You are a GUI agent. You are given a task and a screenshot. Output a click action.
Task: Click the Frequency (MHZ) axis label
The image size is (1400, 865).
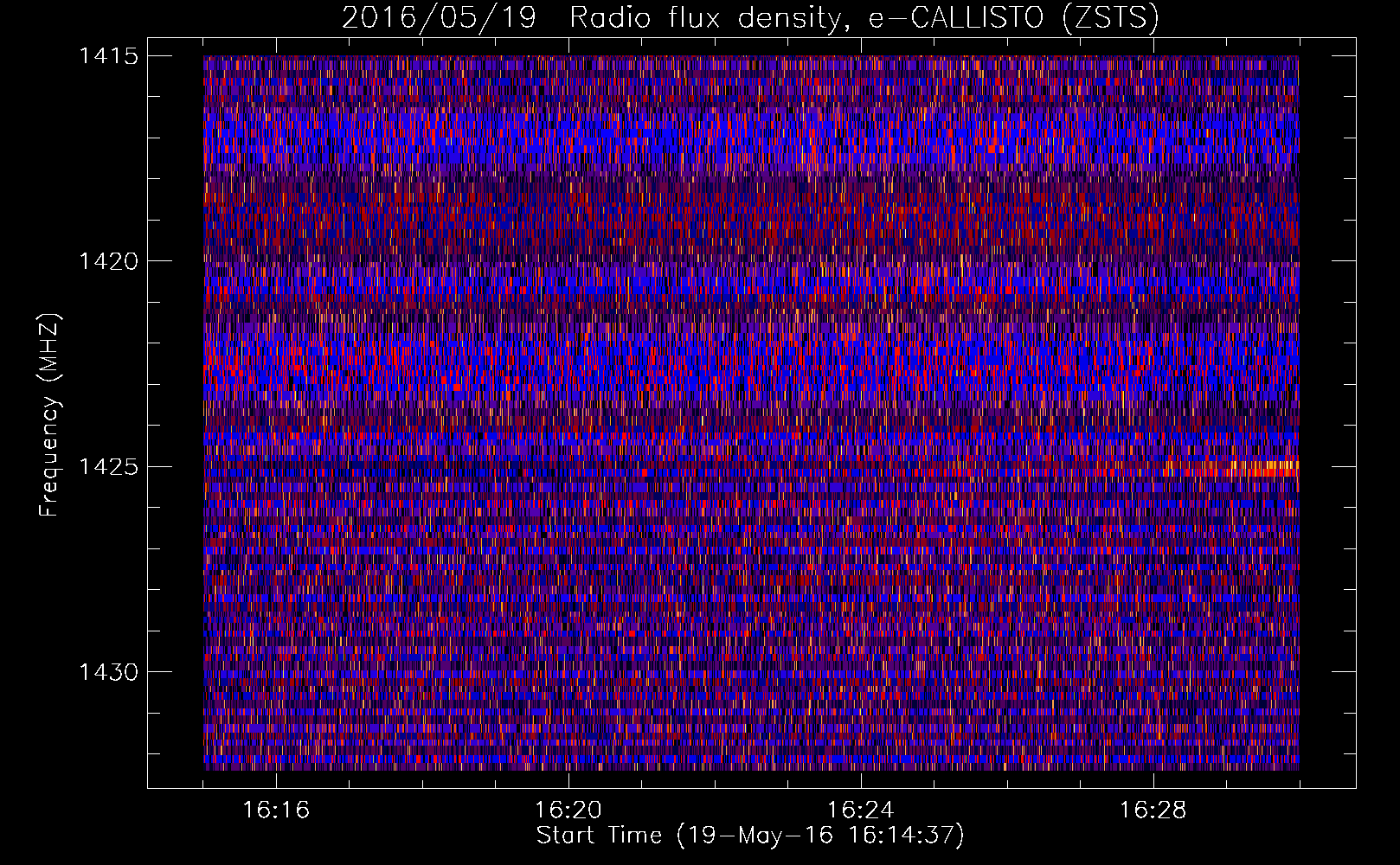49,415
